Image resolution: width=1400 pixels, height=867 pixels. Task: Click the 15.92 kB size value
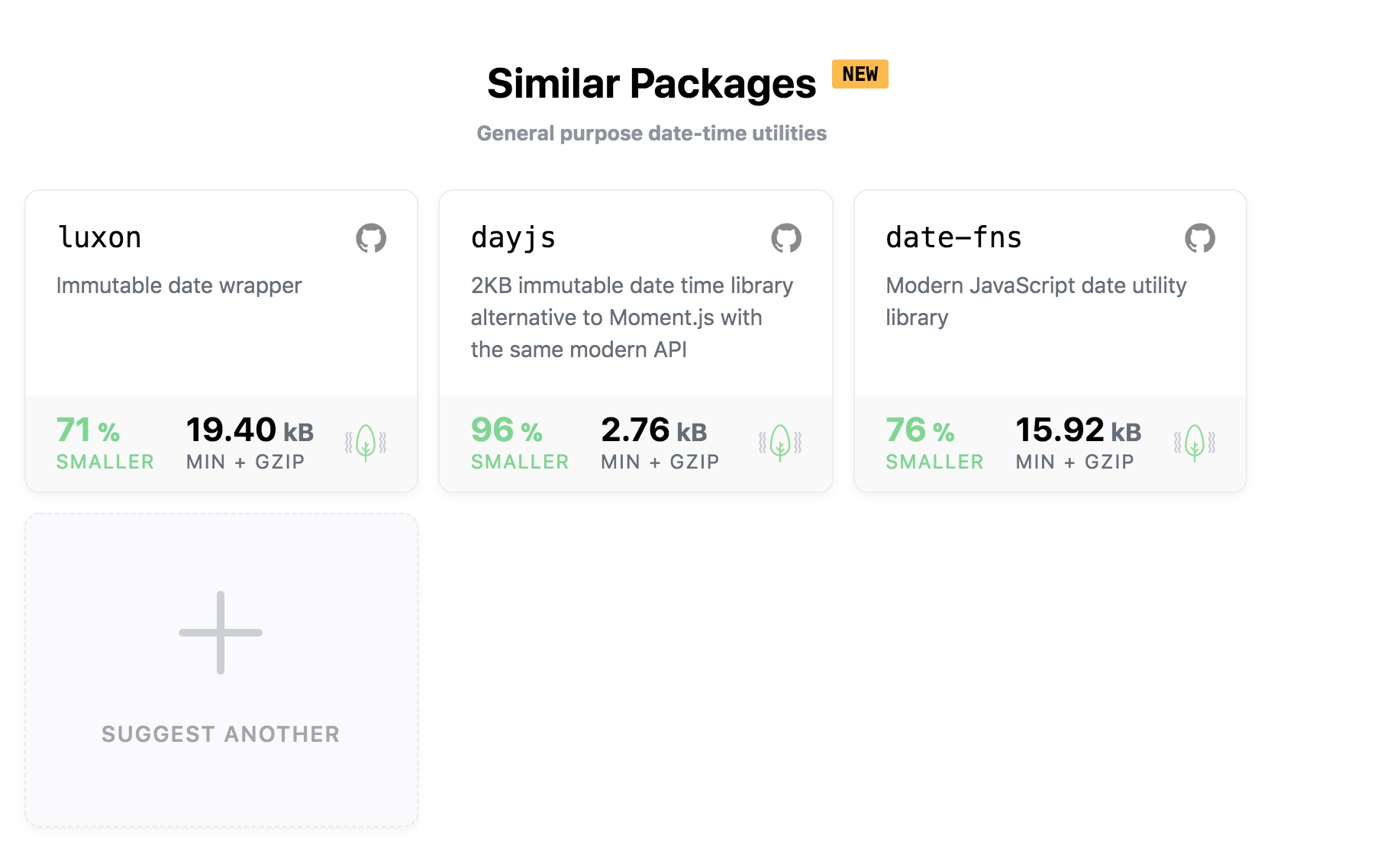pyautogui.click(x=1079, y=430)
